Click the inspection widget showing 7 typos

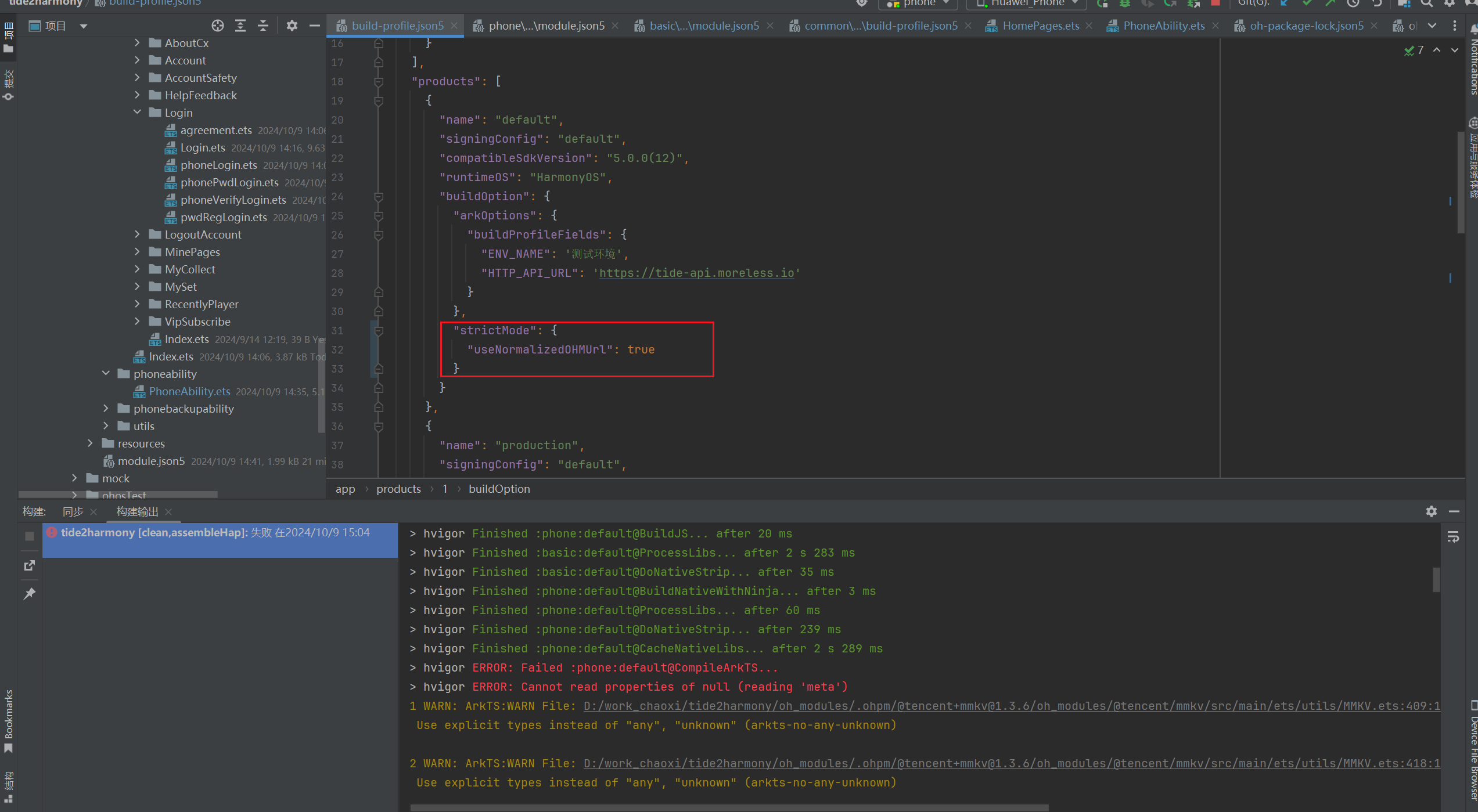1414,50
